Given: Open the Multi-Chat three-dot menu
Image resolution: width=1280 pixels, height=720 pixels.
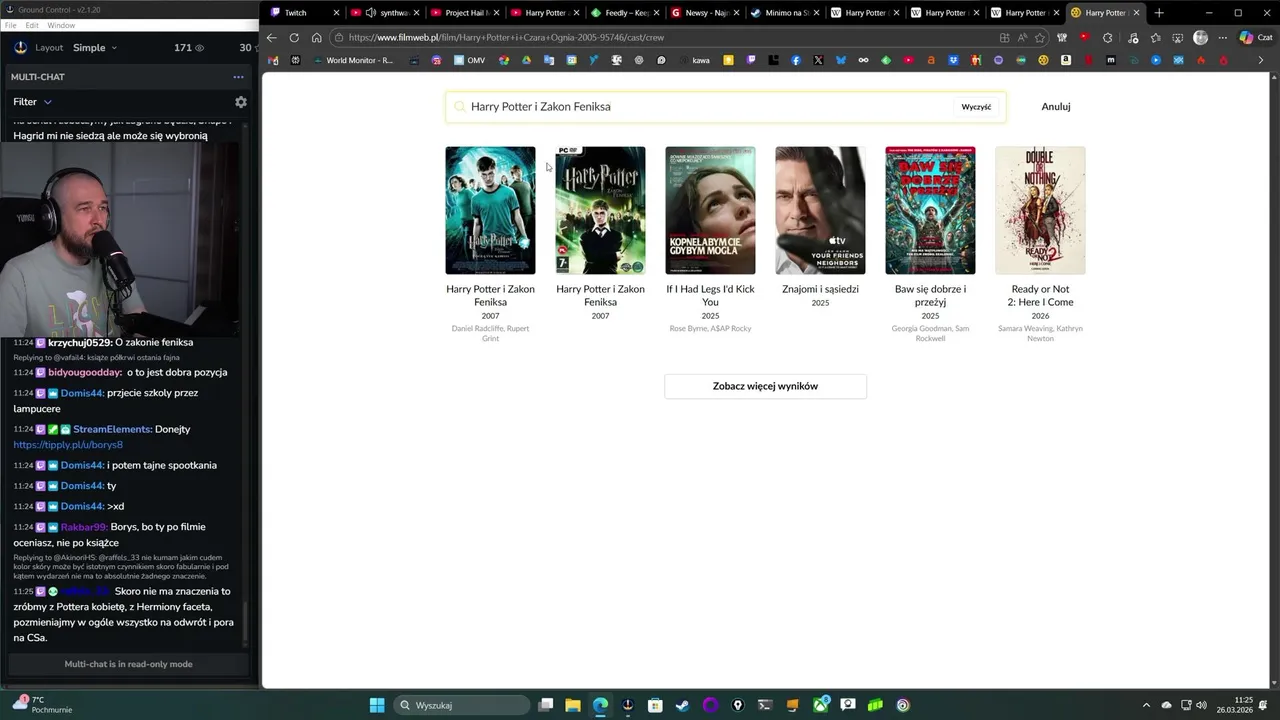Looking at the screenshot, I should click(x=238, y=77).
